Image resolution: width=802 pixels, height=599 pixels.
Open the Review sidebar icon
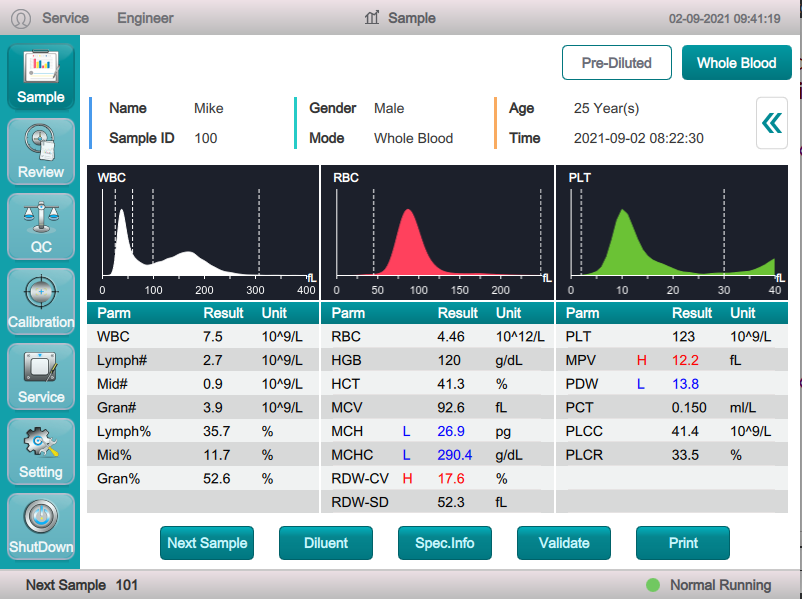point(40,150)
